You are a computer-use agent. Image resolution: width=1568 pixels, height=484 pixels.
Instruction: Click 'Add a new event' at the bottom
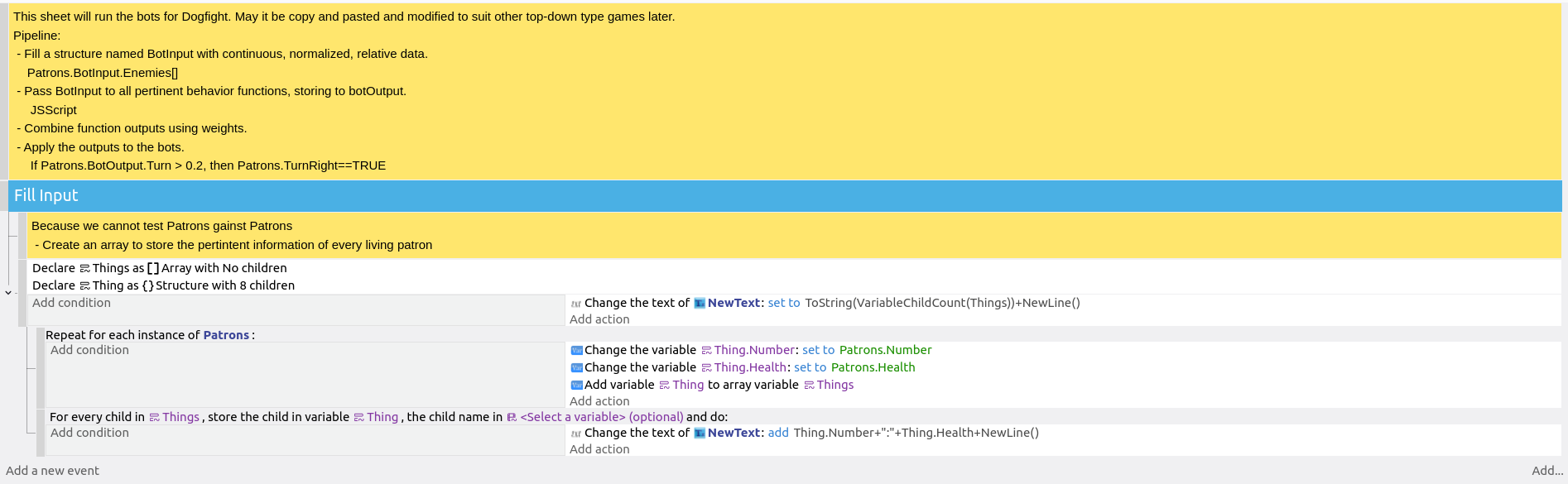(x=52, y=471)
